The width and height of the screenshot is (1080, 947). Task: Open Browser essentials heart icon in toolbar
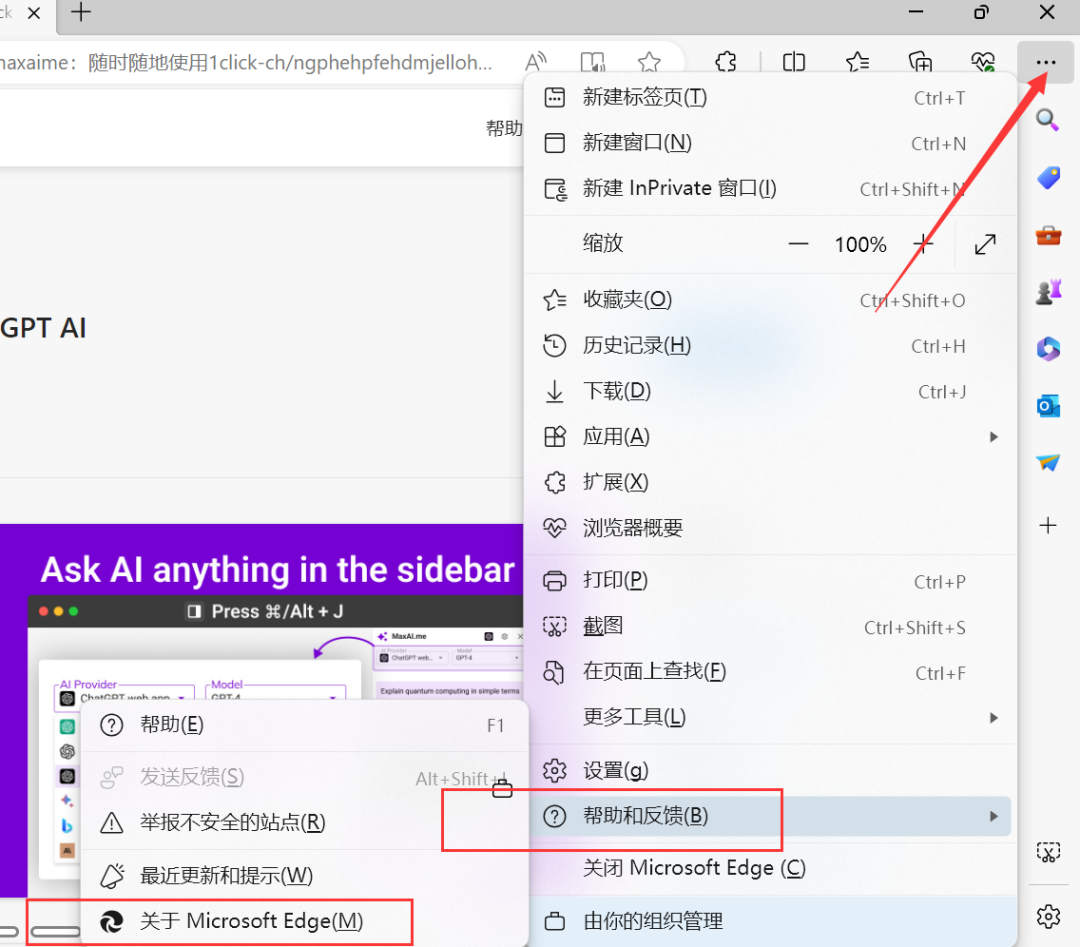983,63
